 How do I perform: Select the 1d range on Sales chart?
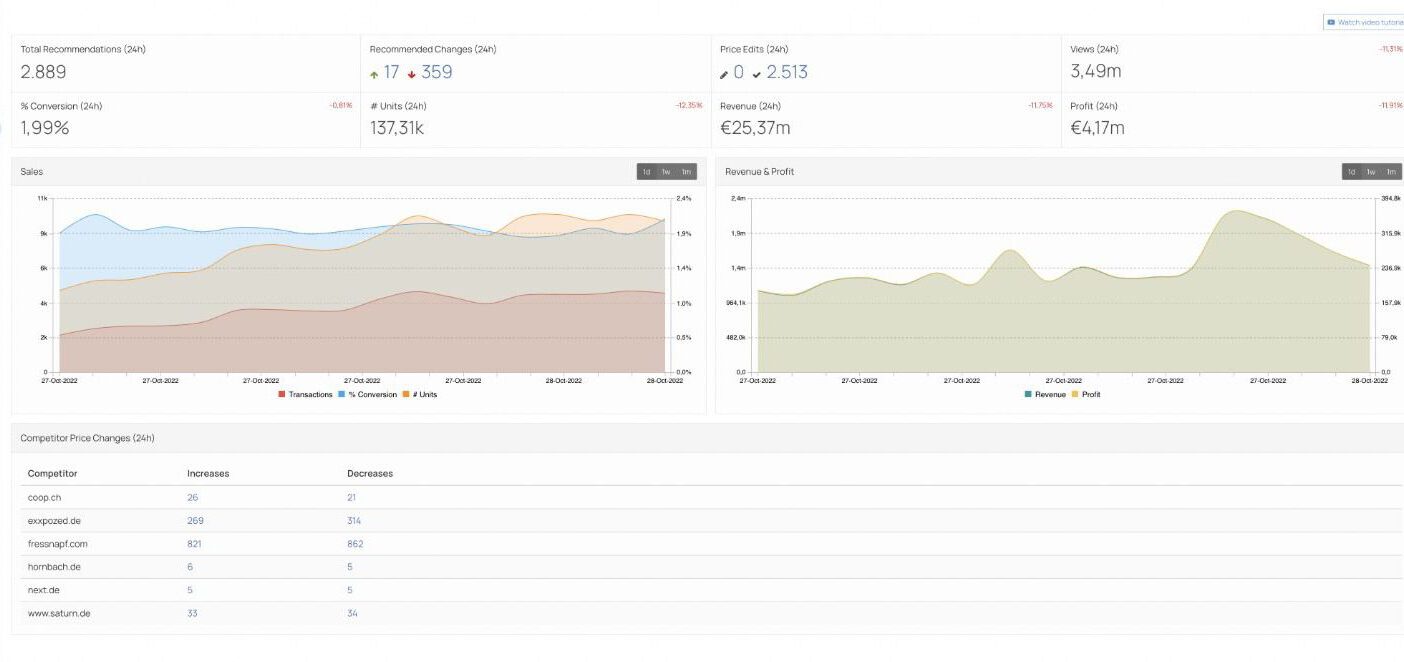647,172
